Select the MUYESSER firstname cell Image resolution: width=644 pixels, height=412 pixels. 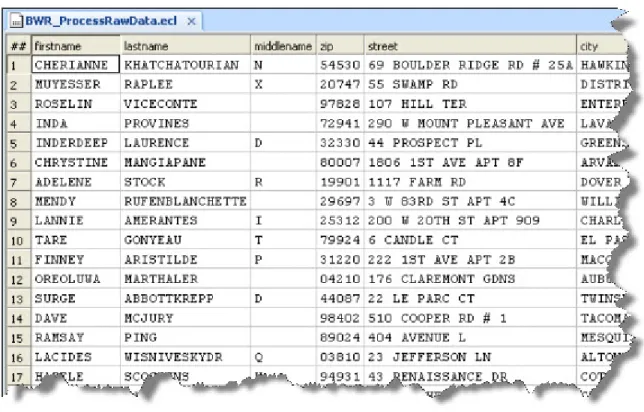pyautogui.click(x=76, y=84)
